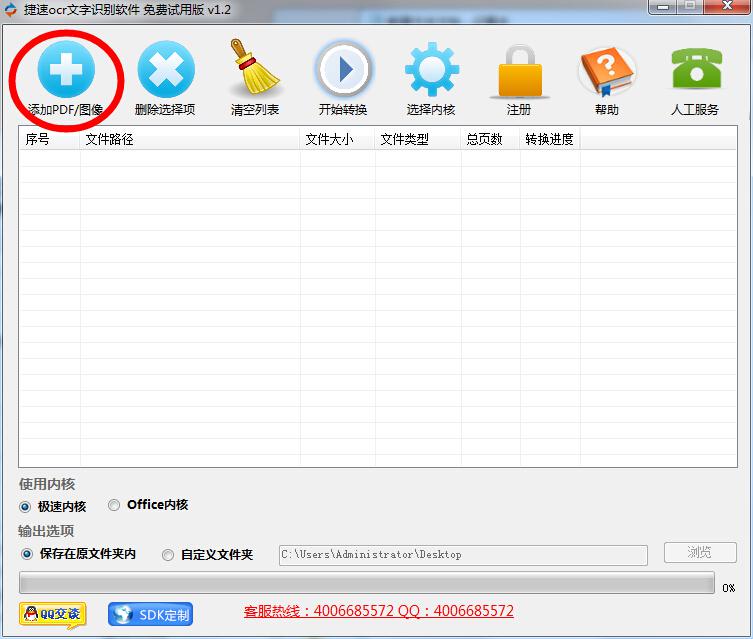Viewport: 753px width, 639px height.
Task: Open 帮助 help book icon
Action: point(607,70)
